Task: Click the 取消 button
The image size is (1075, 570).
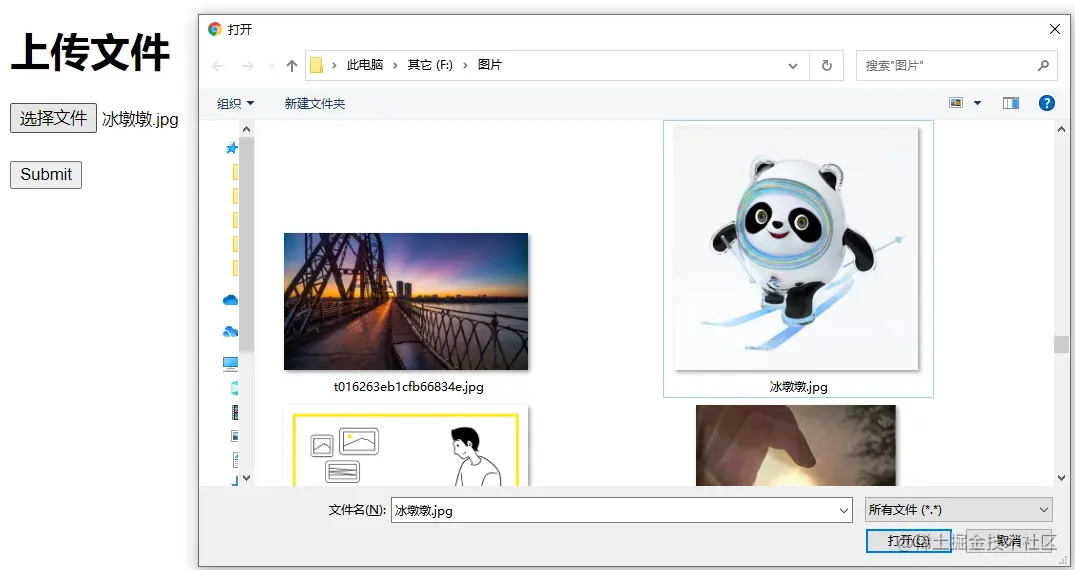Action: tap(1008, 541)
